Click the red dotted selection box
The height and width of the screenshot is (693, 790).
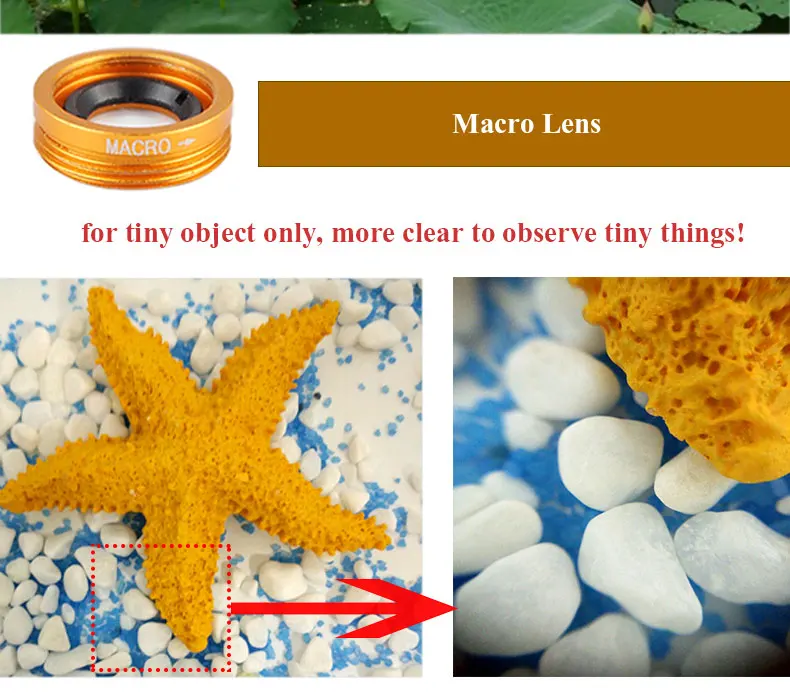(x=161, y=608)
